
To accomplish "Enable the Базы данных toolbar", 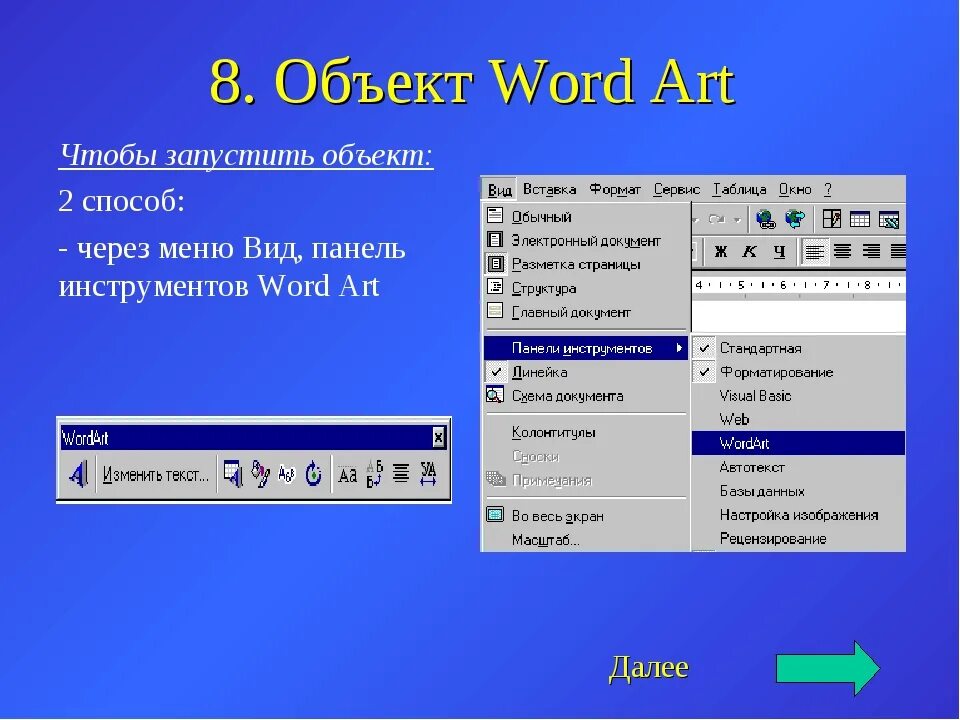I will [798, 491].
